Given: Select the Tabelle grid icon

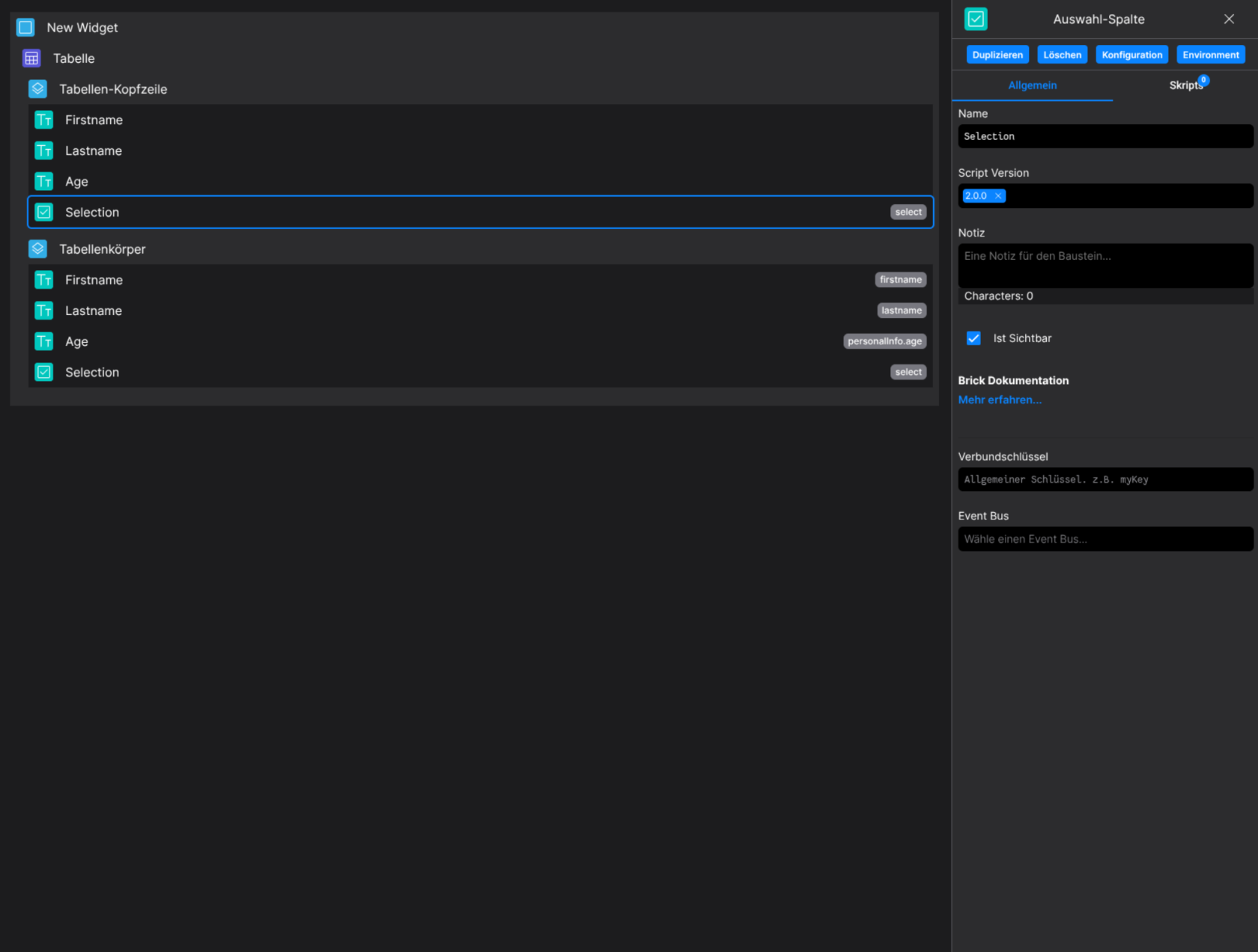Looking at the screenshot, I should click(31, 58).
